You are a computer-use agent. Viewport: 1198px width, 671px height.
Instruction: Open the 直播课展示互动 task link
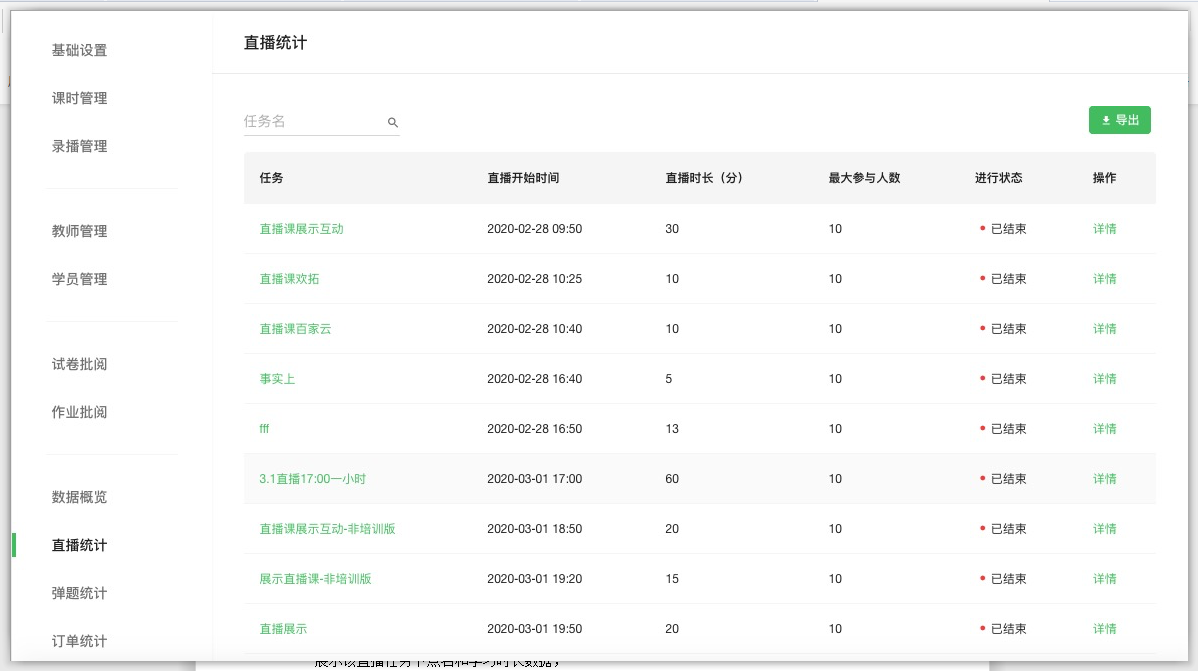[x=301, y=229]
